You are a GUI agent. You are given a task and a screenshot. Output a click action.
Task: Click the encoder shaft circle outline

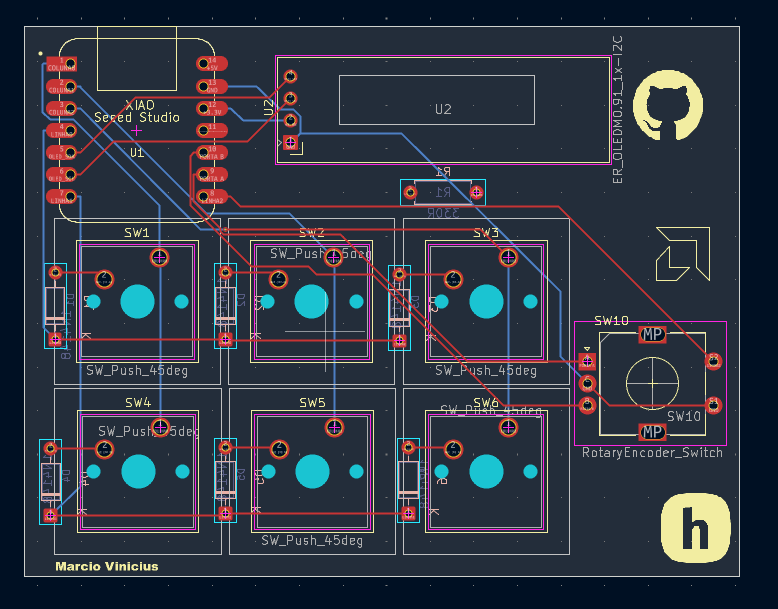652,383
